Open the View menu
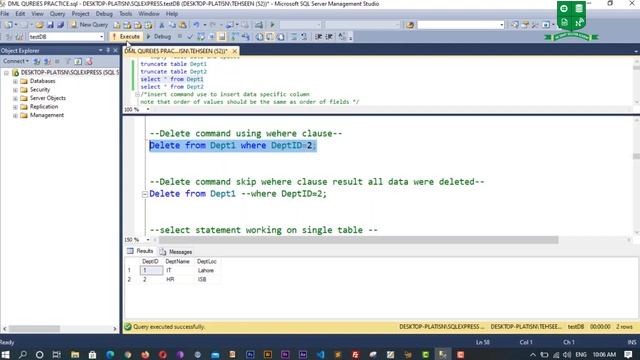Screen dimensions: 640x360 [38, 14]
